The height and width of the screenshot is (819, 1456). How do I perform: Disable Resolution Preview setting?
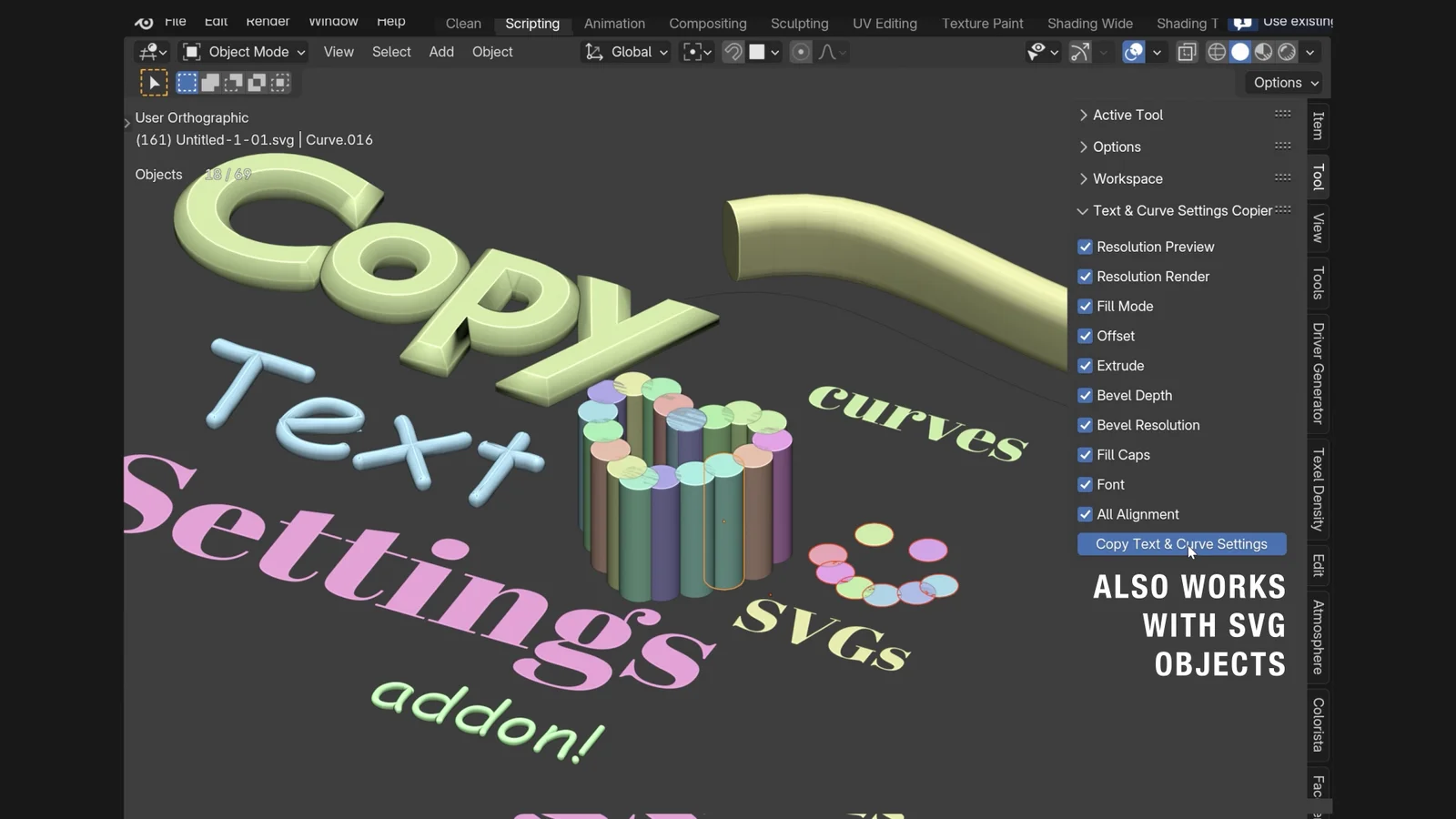[1085, 246]
